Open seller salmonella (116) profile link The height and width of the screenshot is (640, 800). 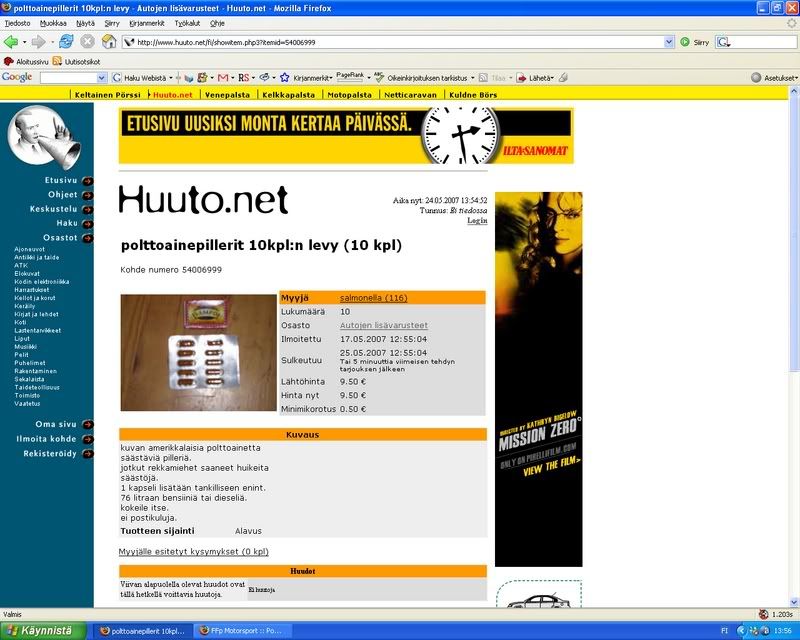coord(373,298)
